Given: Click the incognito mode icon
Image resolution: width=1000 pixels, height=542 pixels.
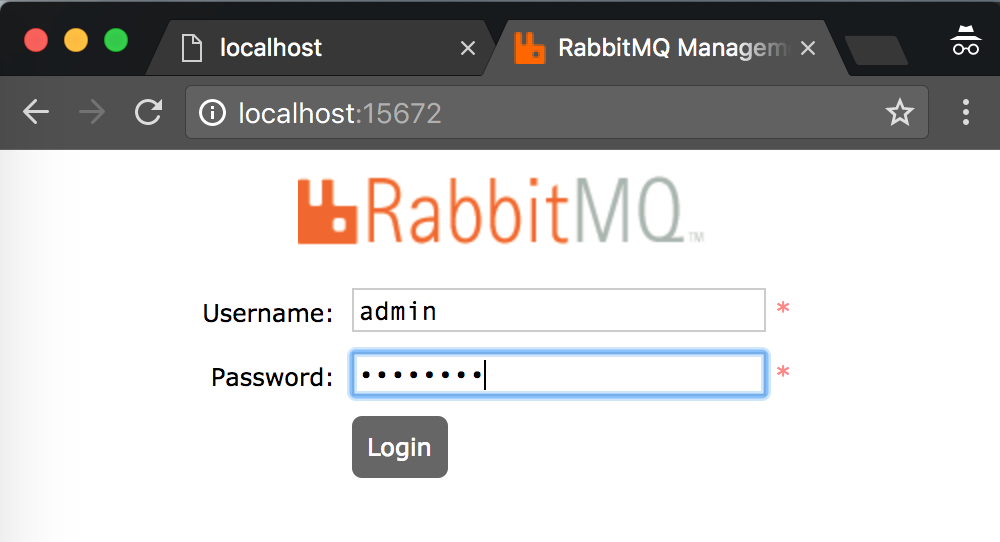Looking at the screenshot, I should click(966, 41).
